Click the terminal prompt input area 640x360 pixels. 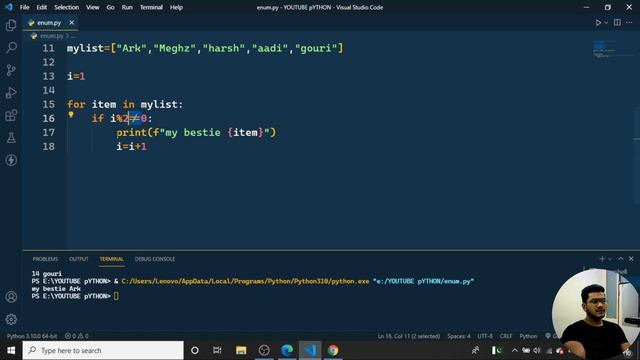coord(116,296)
